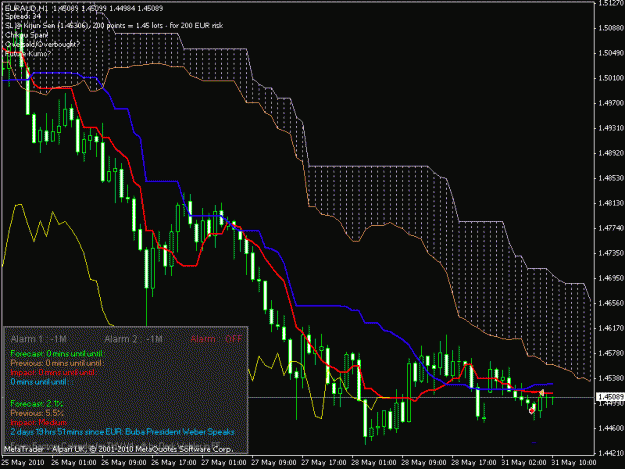This screenshot has width=625, height=469.
Task: Click the '26 May 01:00' time label
Action: (74, 463)
